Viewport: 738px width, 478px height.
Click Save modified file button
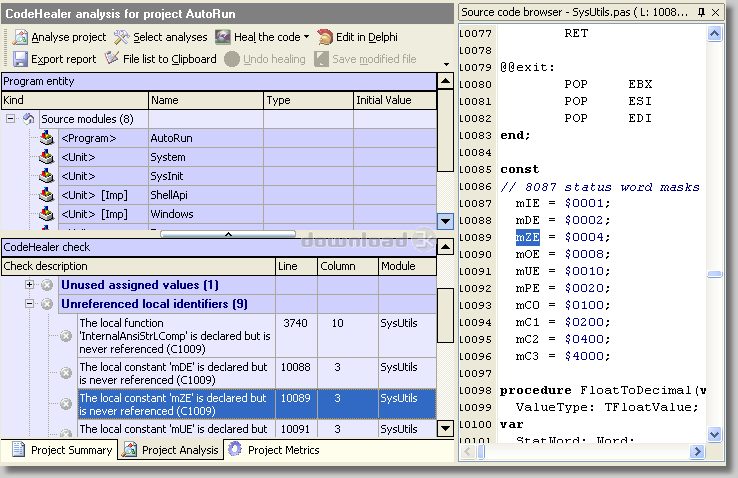366,59
